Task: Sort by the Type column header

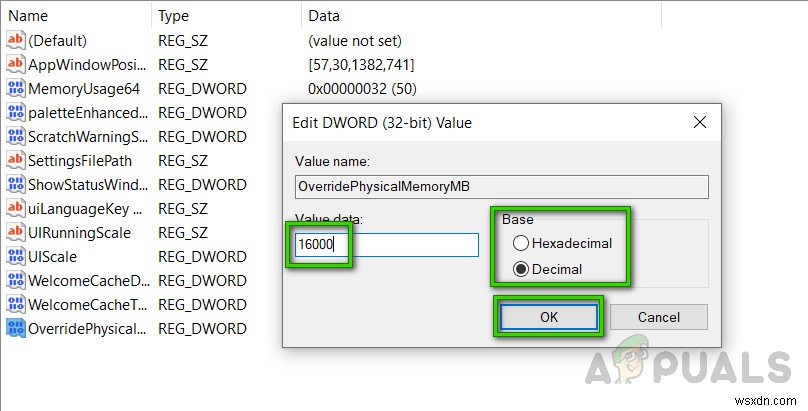Action: 225,15
